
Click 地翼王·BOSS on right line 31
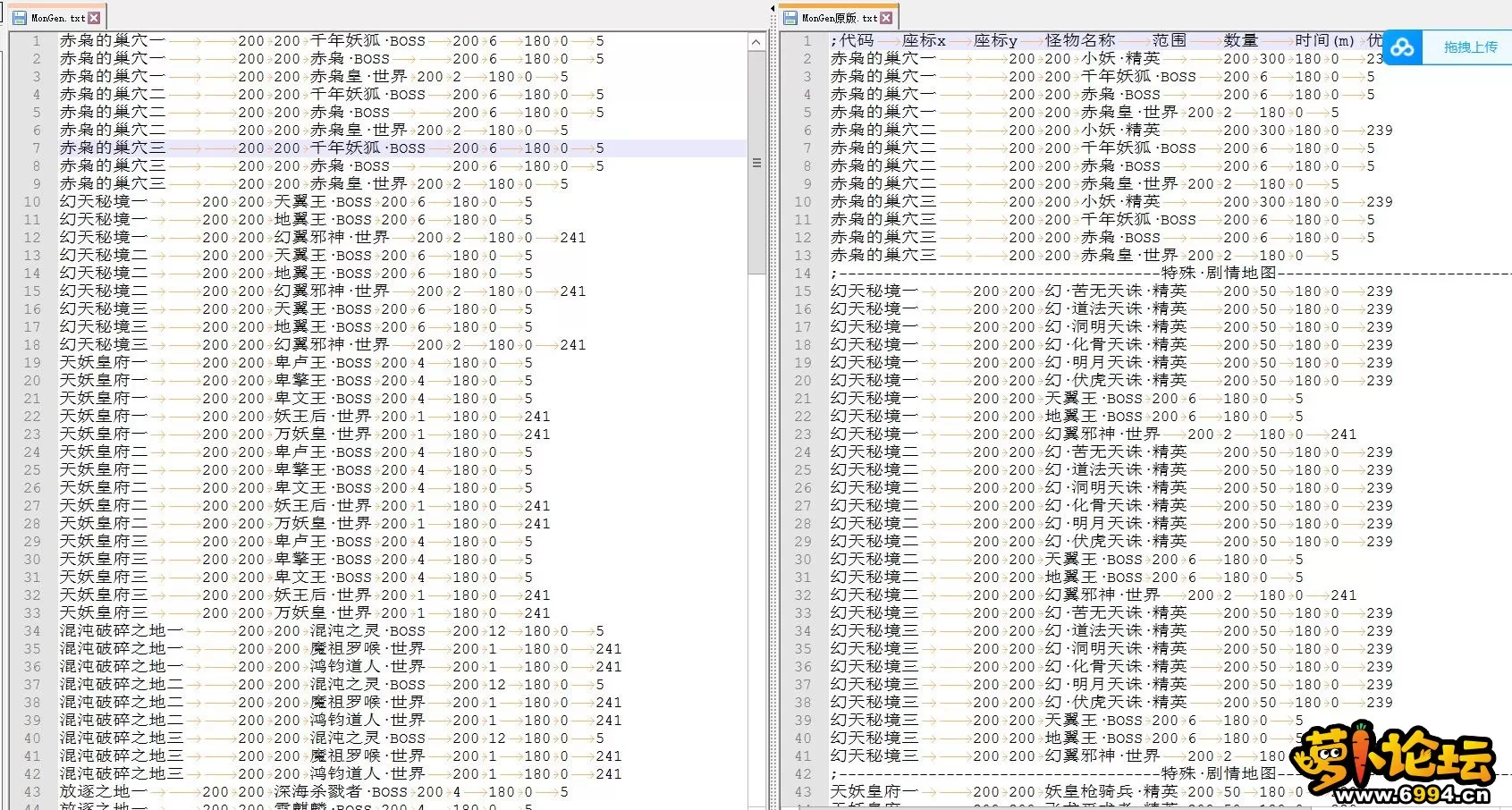pyautogui.click(x=1094, y=578)
